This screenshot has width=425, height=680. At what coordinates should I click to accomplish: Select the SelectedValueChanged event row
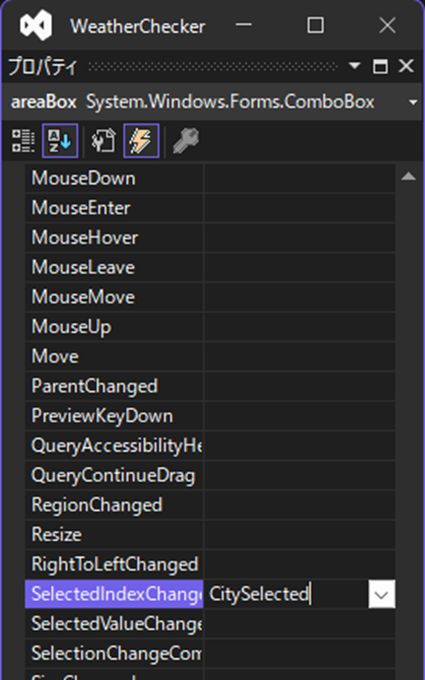[210, 624]
